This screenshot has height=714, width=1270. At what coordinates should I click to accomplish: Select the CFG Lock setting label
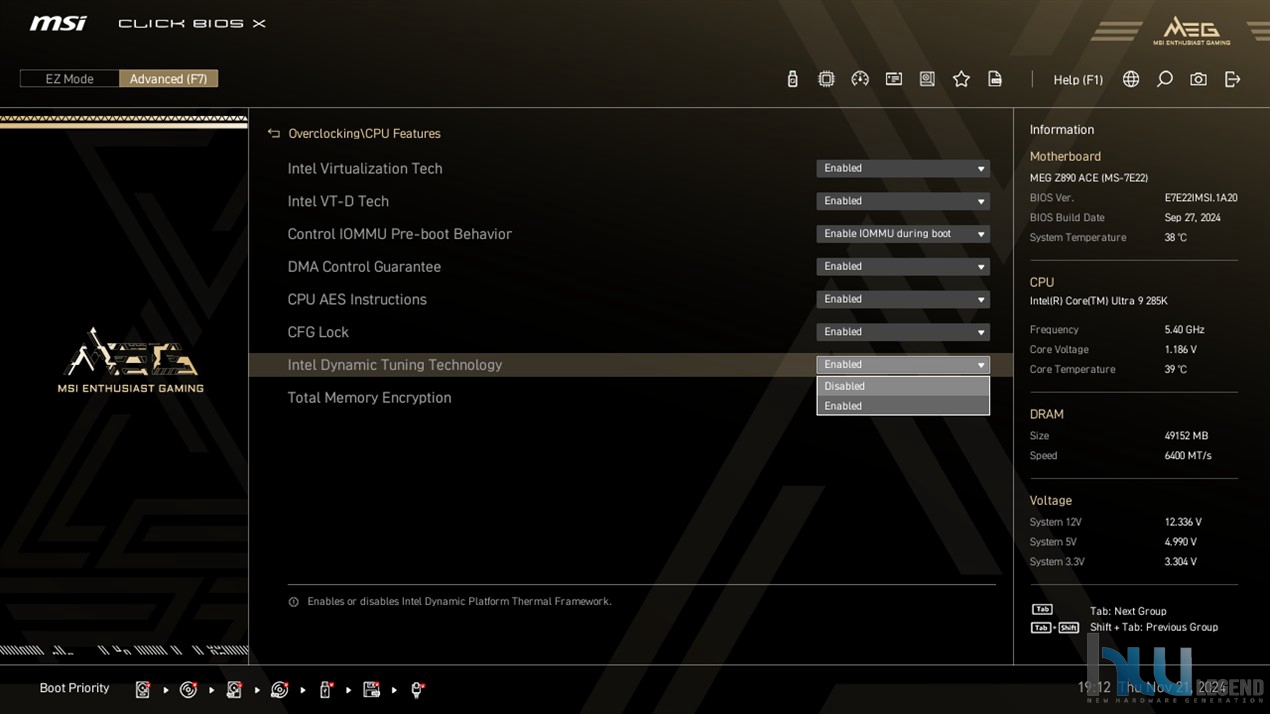(318, 332)
